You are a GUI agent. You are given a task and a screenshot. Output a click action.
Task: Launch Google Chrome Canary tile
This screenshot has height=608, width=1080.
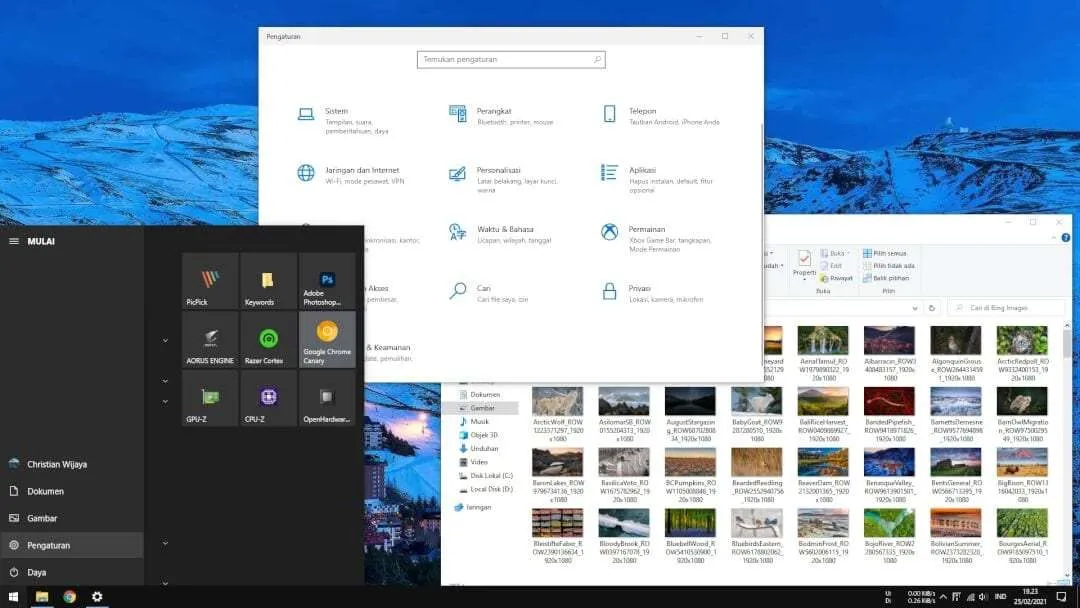[327, 339]
